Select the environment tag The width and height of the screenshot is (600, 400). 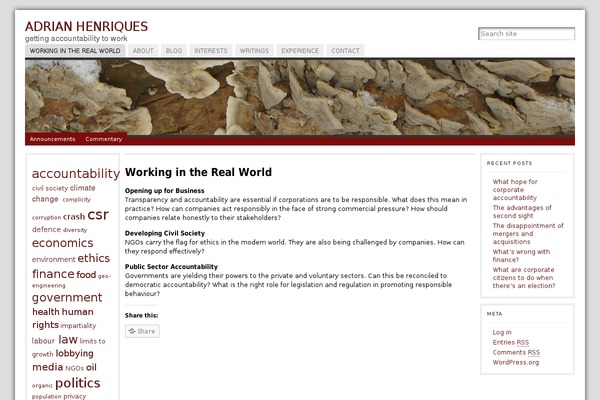click(x=54, y=260)
